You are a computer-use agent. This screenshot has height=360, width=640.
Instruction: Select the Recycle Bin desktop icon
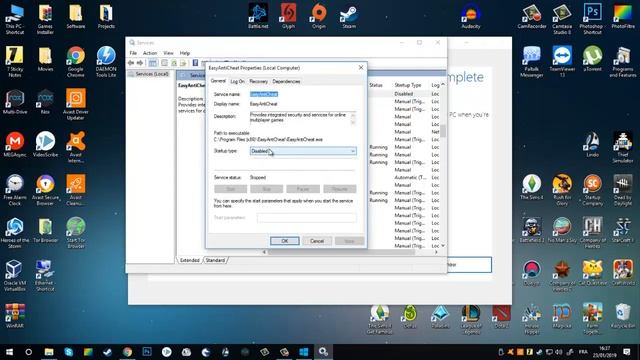coord(622,316)
